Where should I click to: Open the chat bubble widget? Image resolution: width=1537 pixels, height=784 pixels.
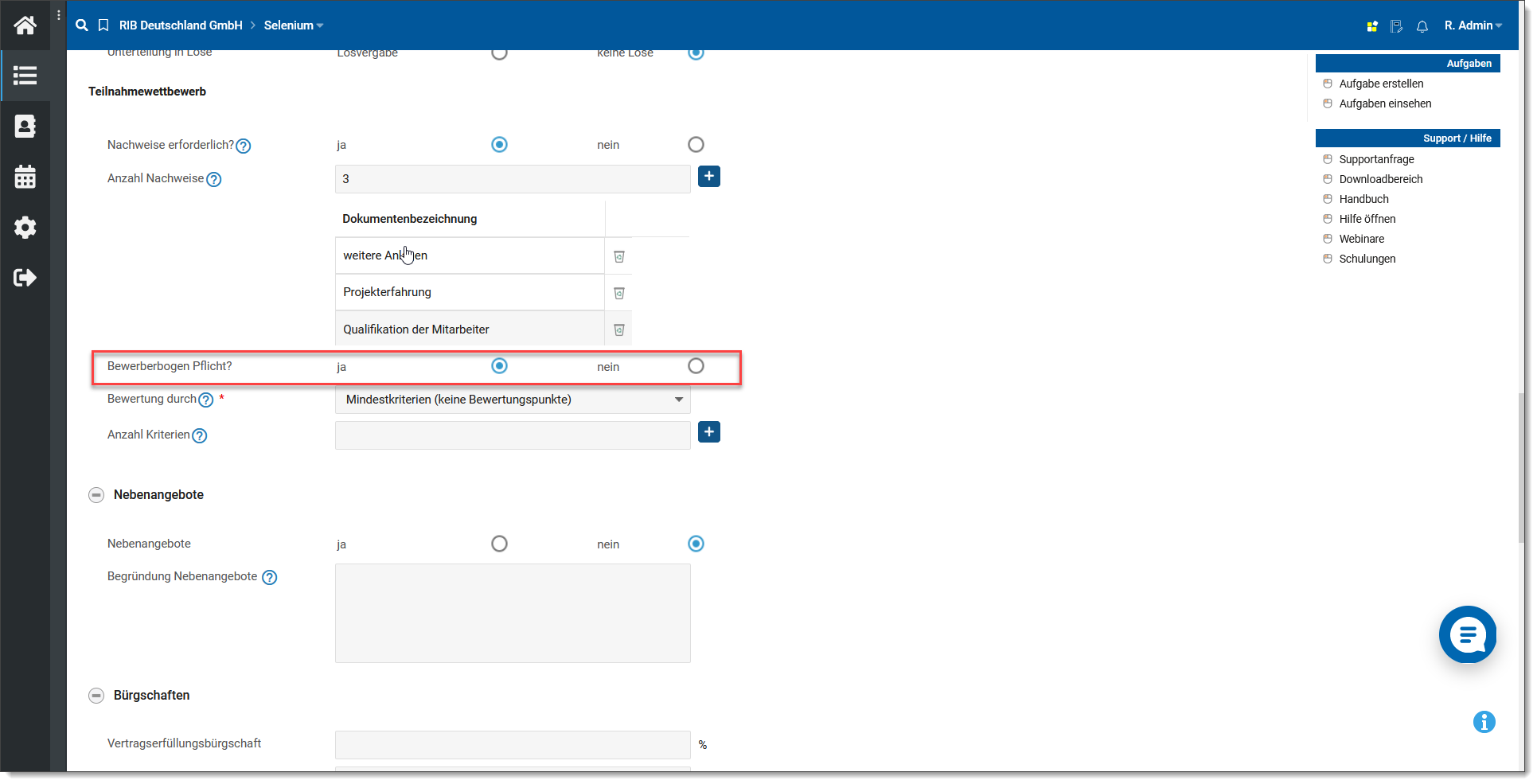tap(1468, 634)
